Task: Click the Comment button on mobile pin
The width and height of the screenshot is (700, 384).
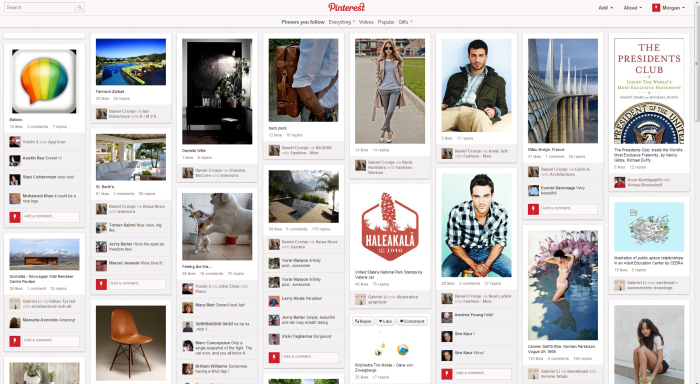Action: (412, 321)
